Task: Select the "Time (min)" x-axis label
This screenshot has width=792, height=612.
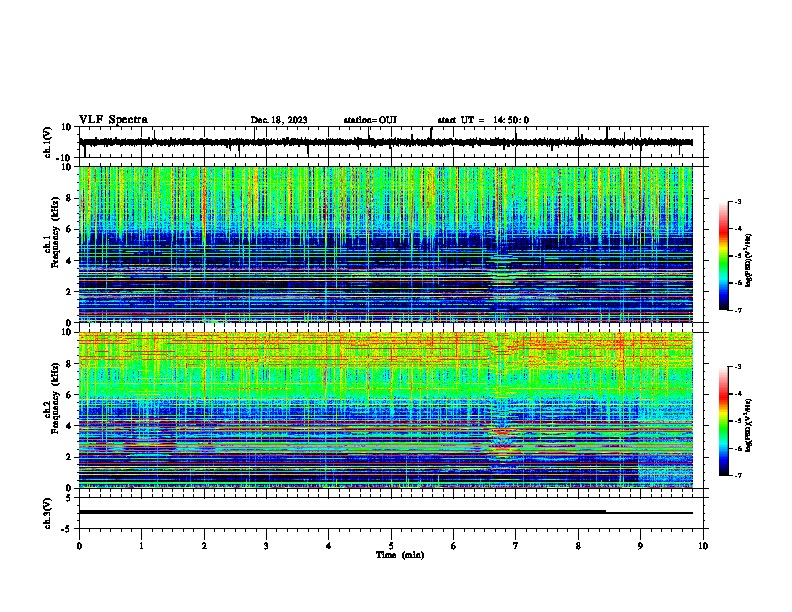Action: (400, 555)
